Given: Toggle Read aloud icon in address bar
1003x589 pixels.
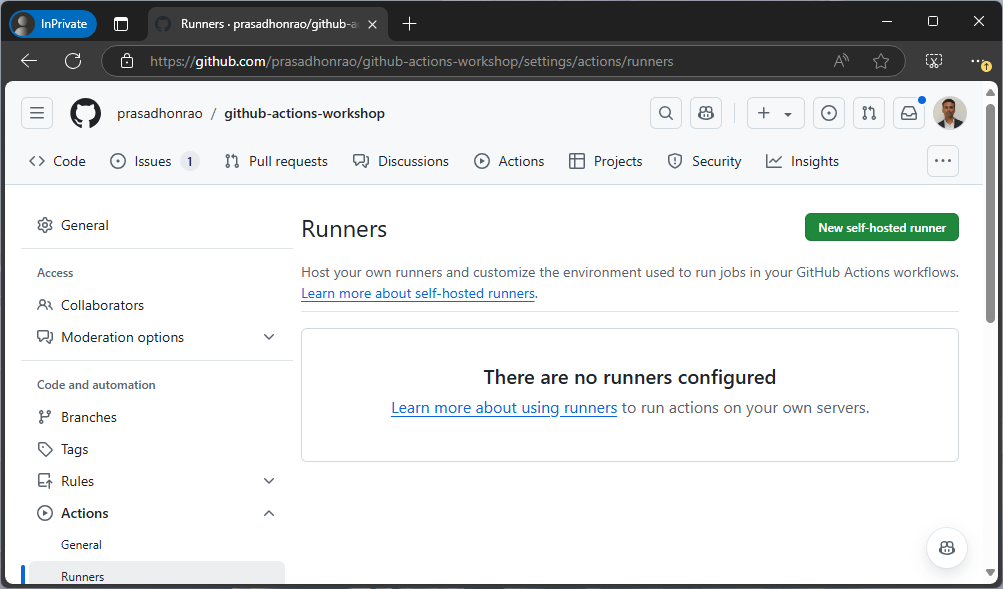Looking at the screenshot, I should (x=841, y=61).
